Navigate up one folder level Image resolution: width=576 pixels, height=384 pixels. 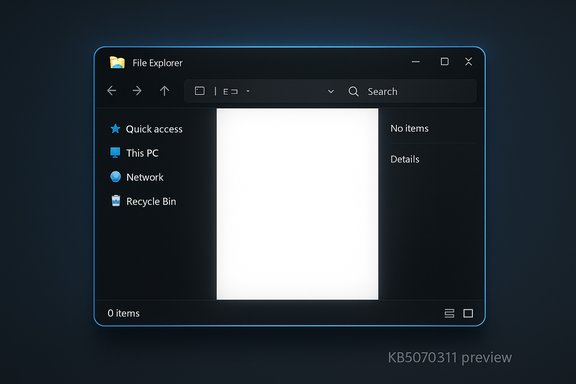coord(165,91)
